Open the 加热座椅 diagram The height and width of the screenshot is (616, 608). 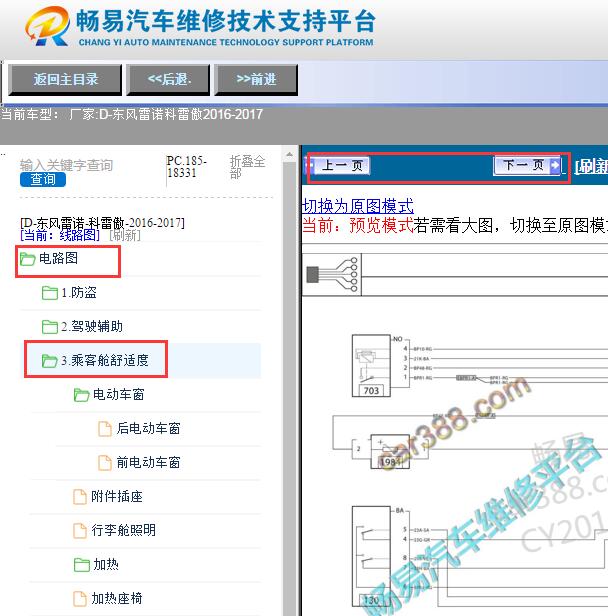(117, 599)
